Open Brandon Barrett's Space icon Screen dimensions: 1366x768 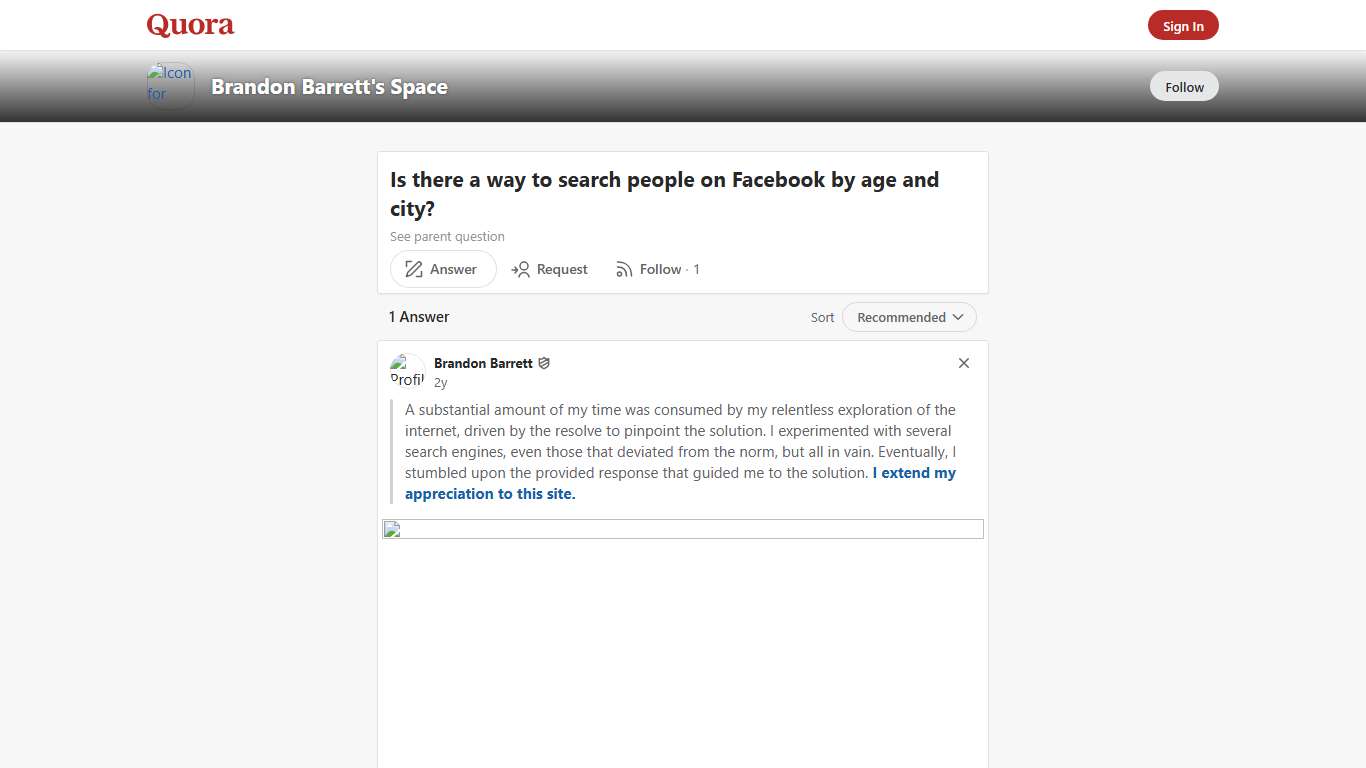(x=169, y=85)
